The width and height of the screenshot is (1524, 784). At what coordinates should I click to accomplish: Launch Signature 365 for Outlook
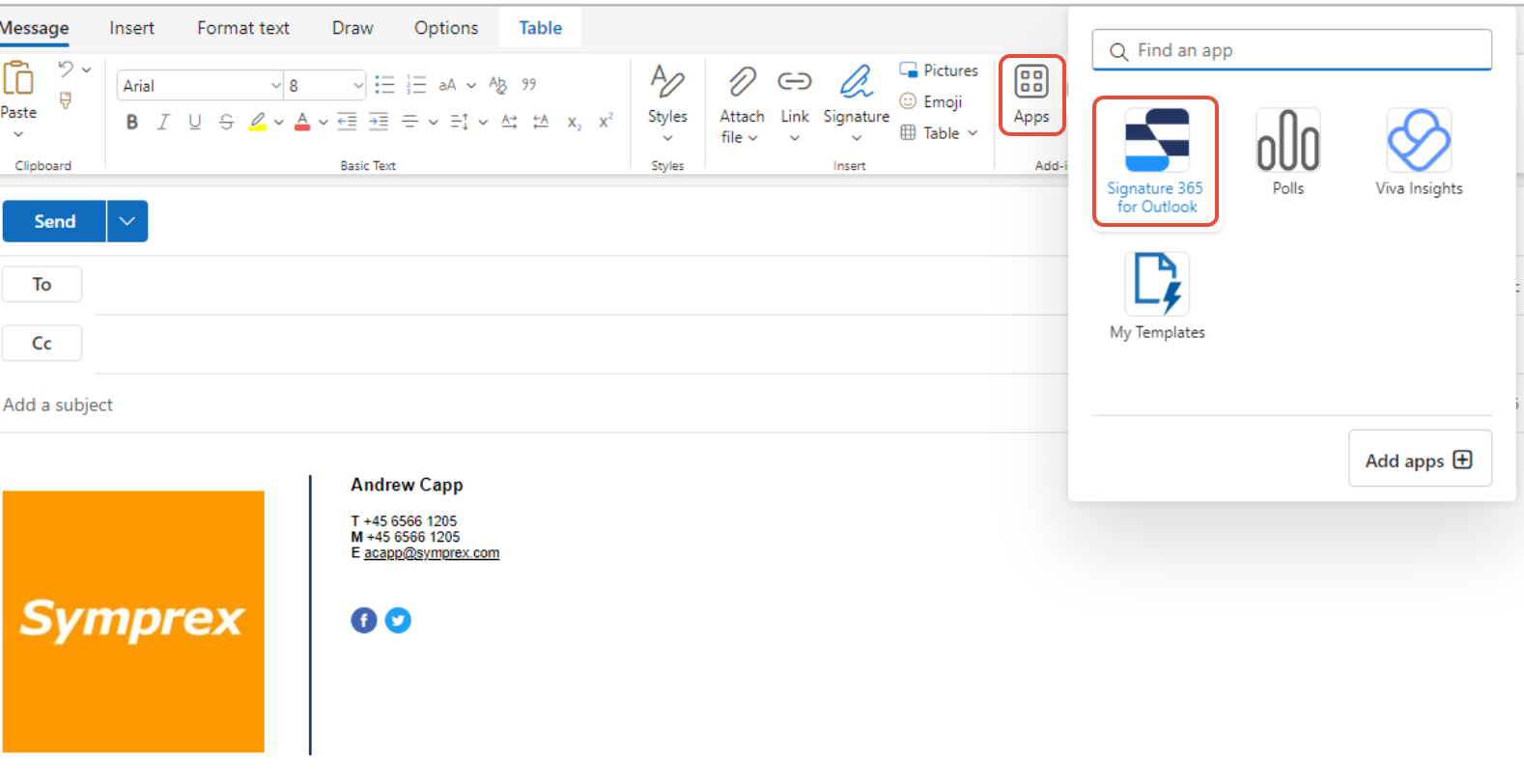coord(1155,161)
